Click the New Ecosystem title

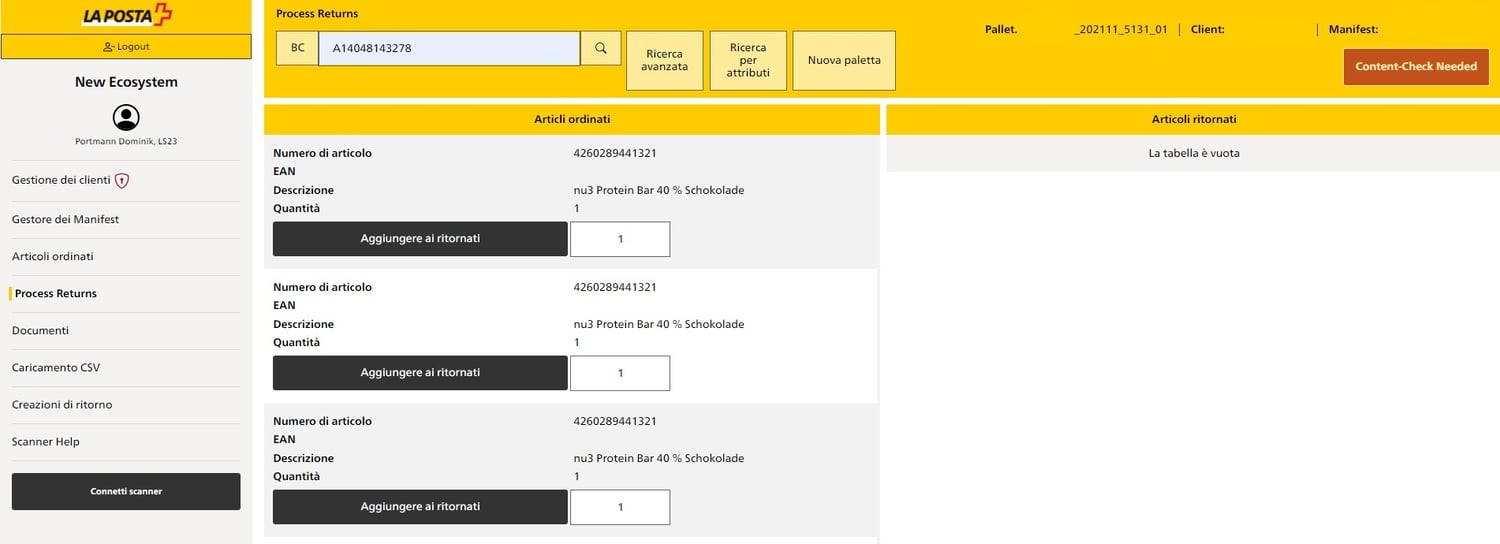(126, 82)
